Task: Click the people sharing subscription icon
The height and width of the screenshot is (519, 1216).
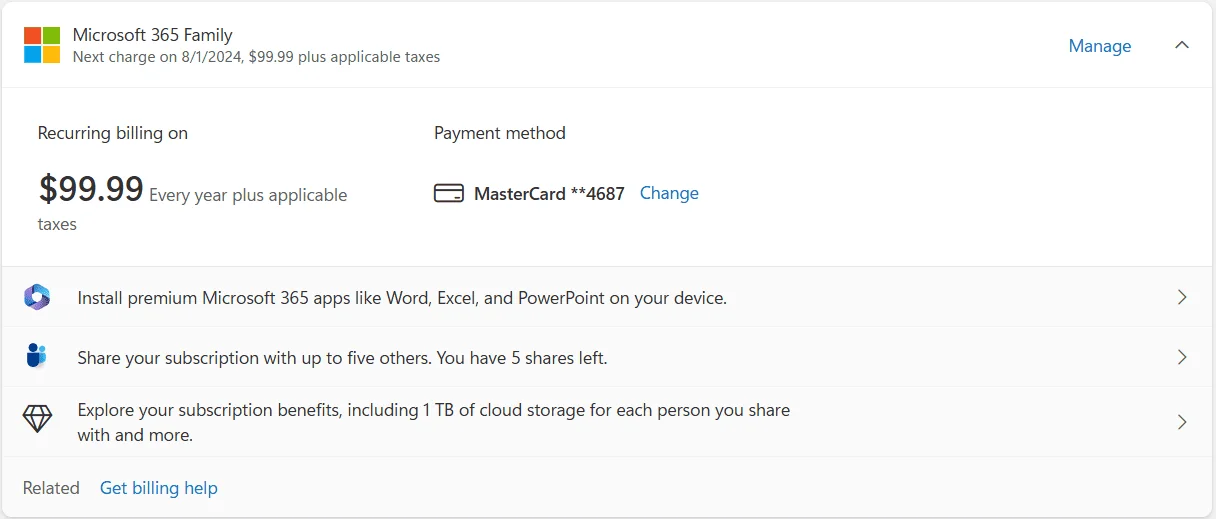Action: click(x=37, y=356)
